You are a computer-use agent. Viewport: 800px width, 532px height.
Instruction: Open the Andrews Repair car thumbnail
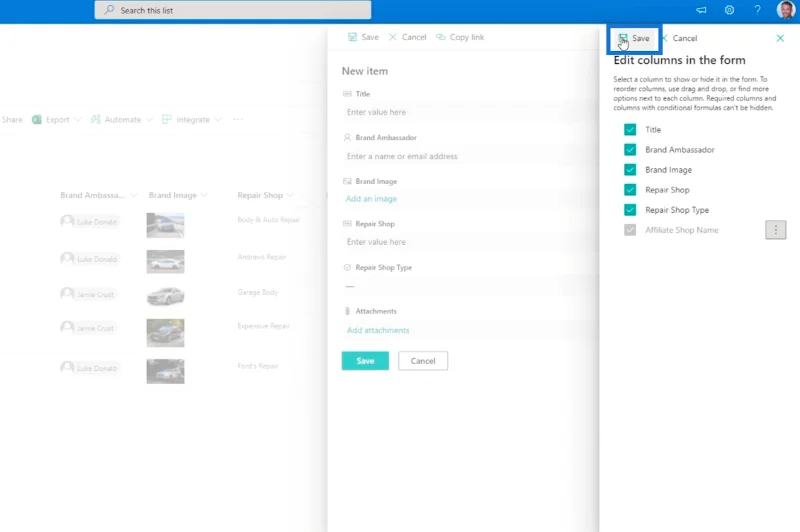[x=165, y=262]
